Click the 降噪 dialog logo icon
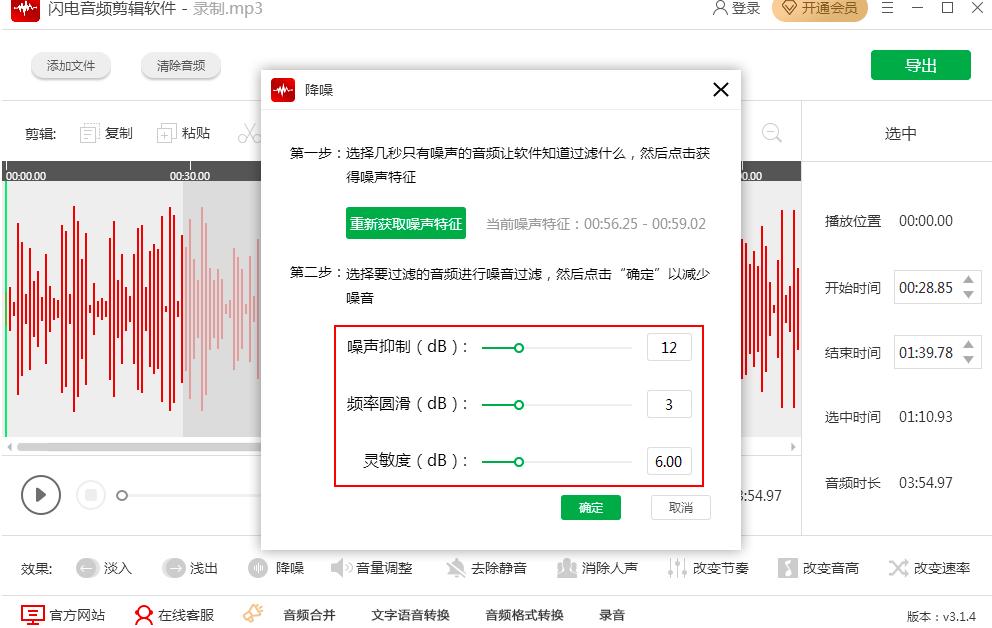 [283, 90]
